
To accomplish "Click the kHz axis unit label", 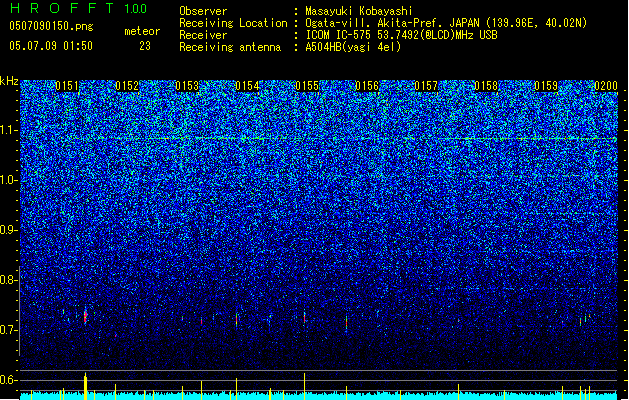I will (x=9, y=81).
